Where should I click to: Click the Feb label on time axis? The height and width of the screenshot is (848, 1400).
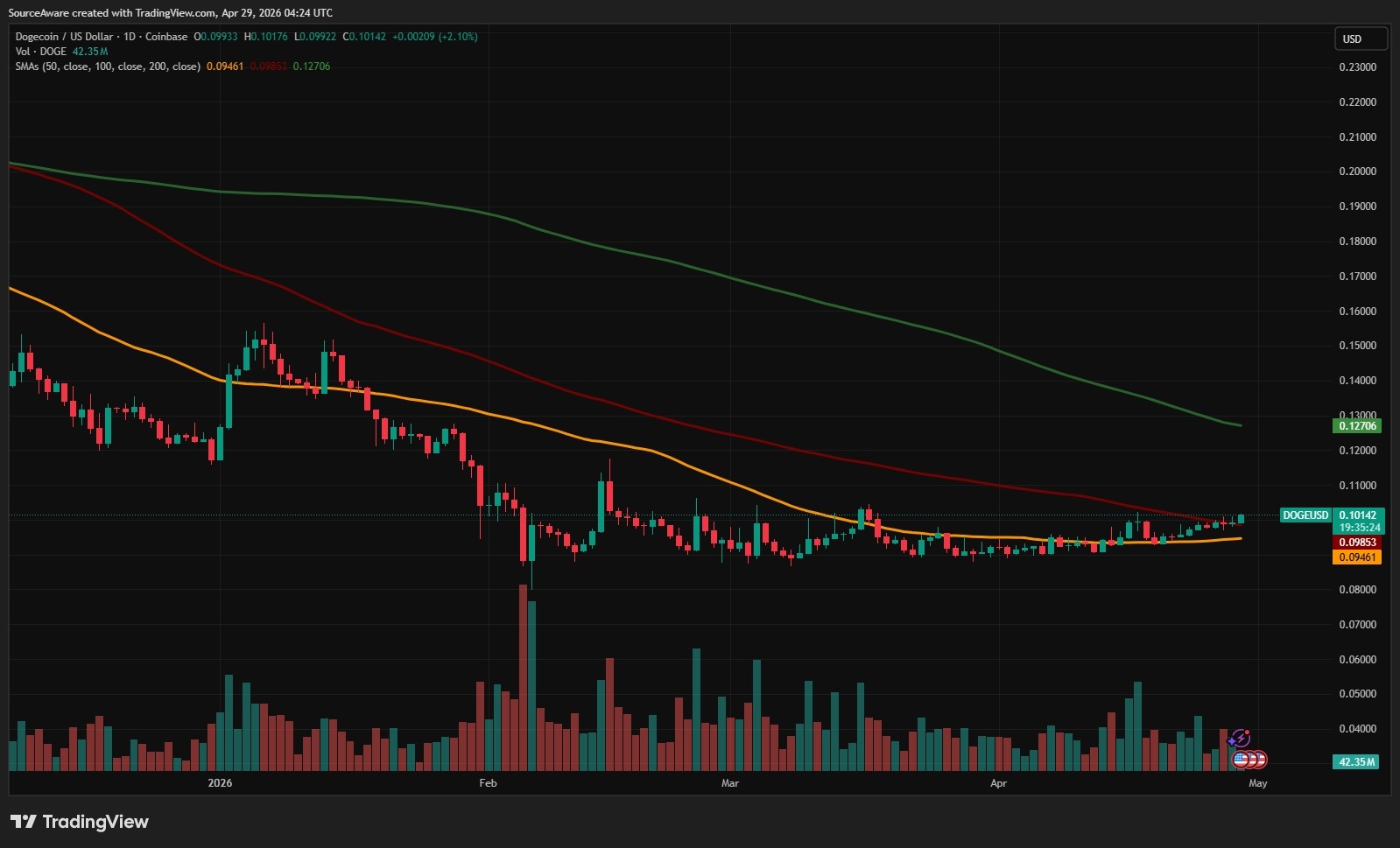[x=488, y=783]
